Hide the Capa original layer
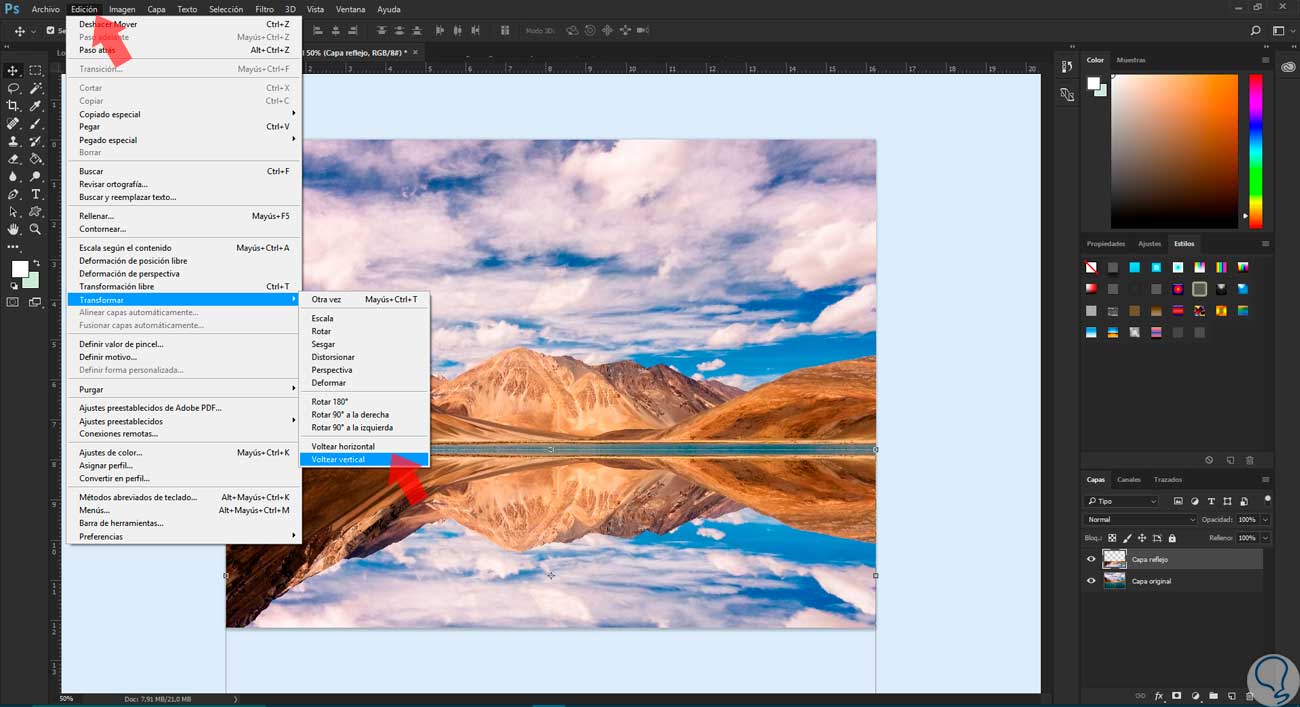 tap(1091, 581)
